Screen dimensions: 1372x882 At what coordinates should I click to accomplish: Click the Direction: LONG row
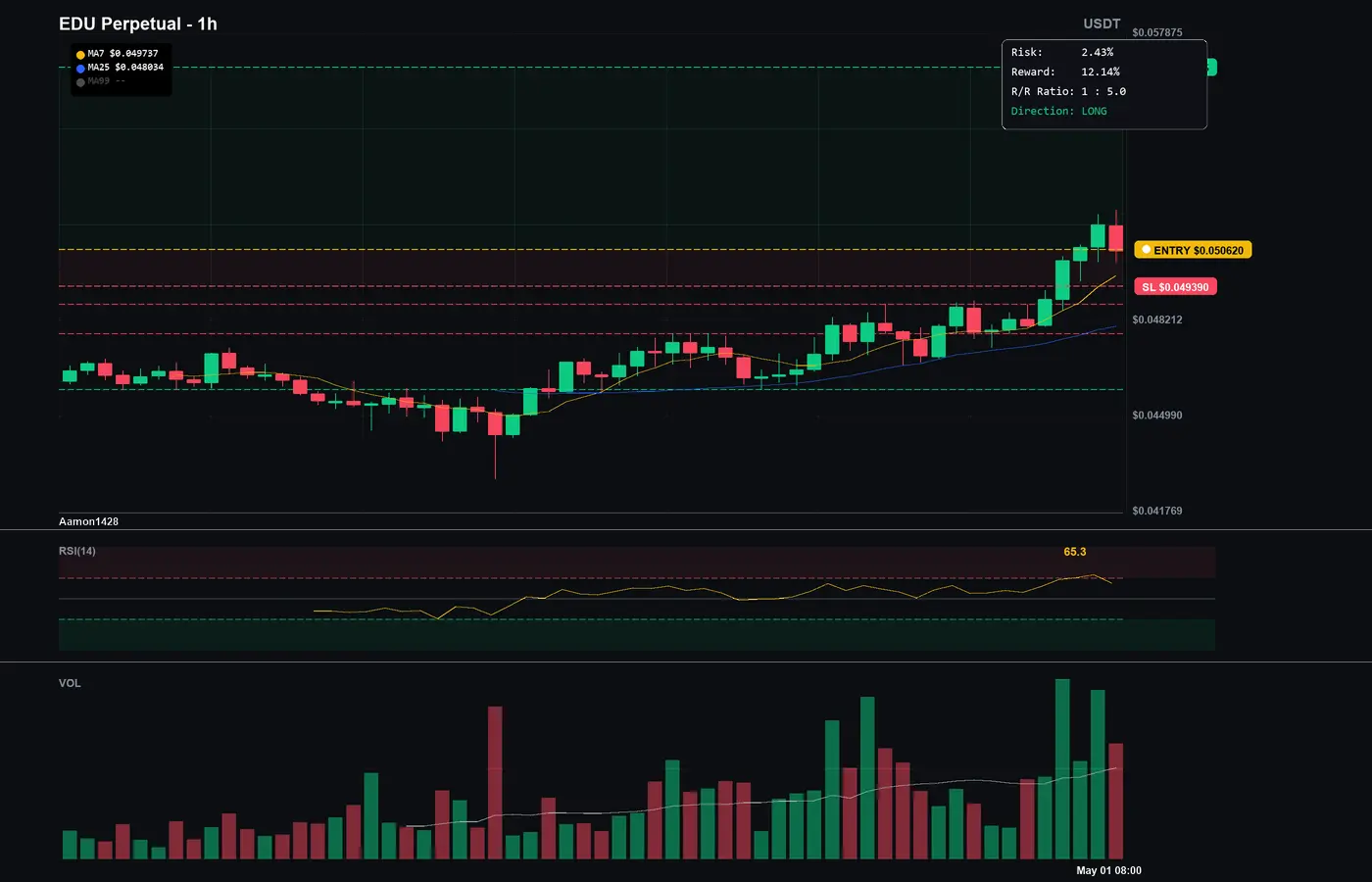point(1059,111)
